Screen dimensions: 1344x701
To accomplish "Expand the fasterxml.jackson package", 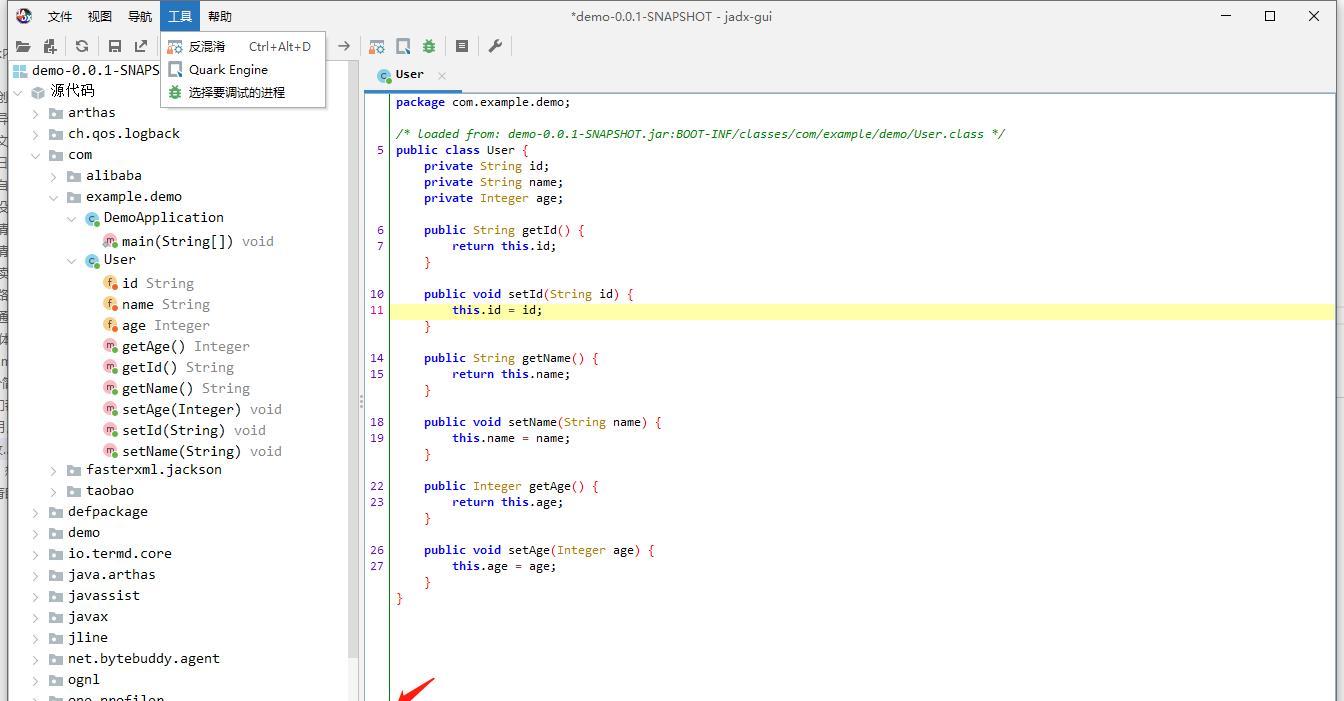I will (x=54, y=470).
